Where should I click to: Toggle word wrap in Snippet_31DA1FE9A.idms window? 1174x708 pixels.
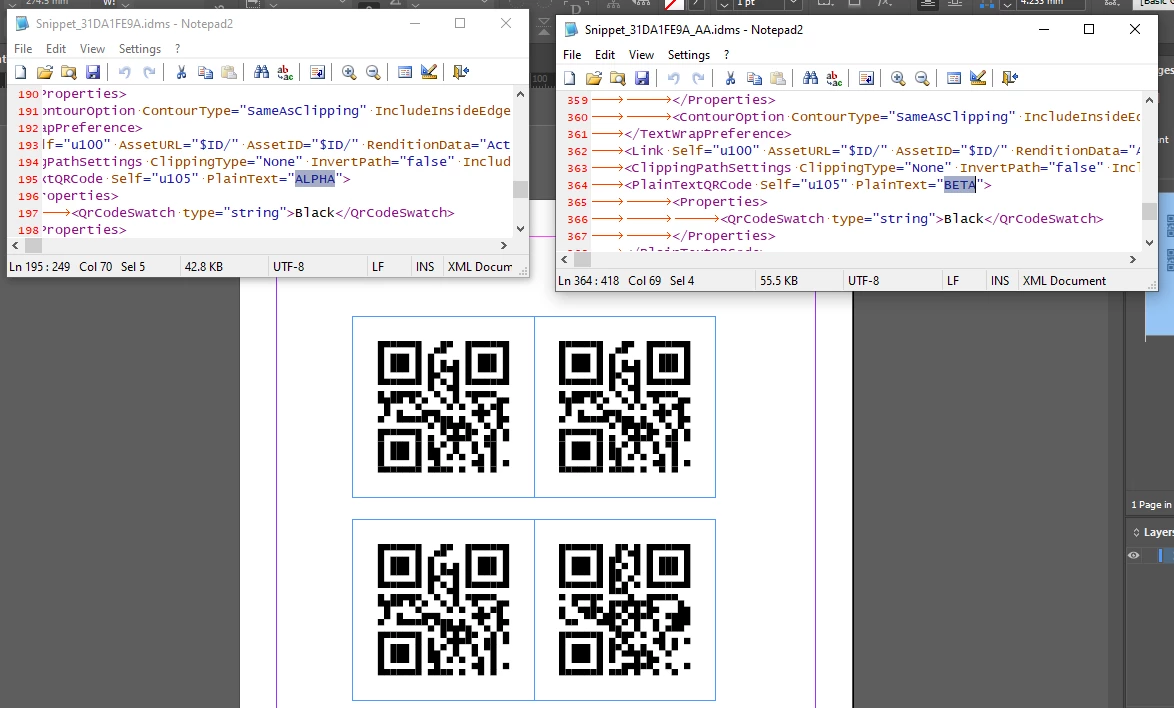(x=317, y=72)
